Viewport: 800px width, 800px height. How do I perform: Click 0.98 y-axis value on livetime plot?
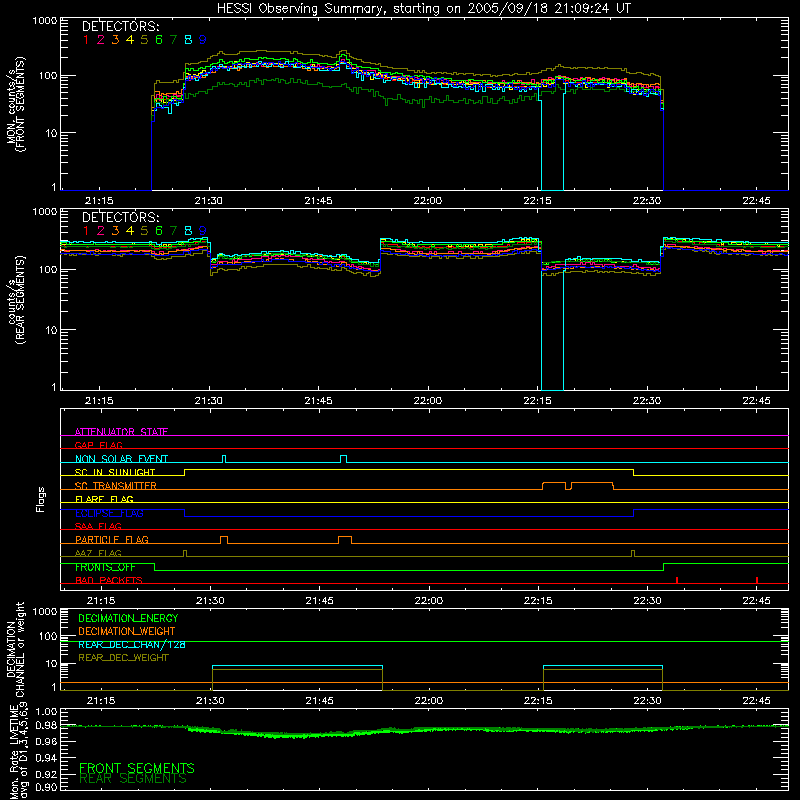click(x=46, y=726)
